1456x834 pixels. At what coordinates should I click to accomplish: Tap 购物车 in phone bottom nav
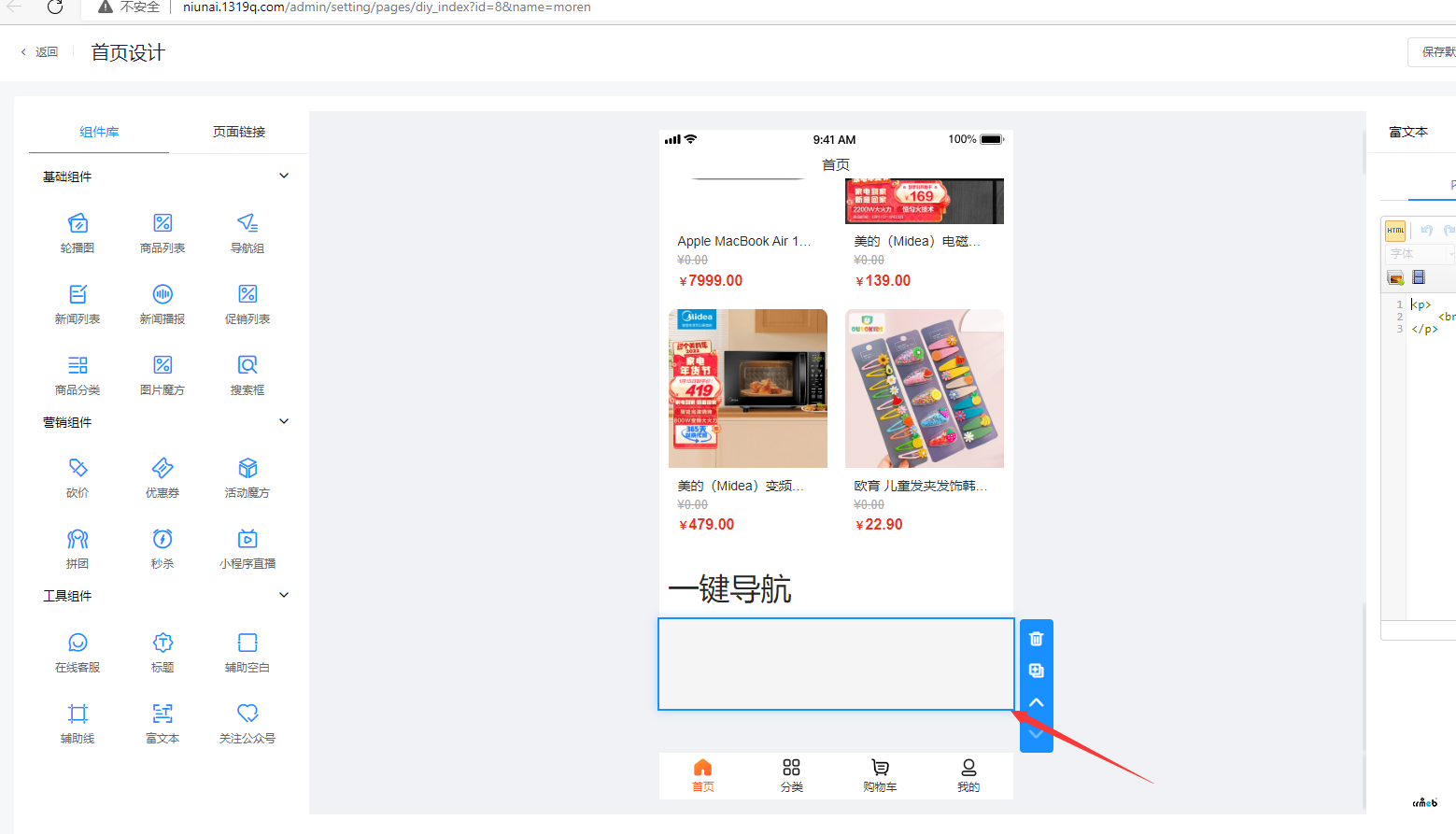(x=880, y=775)
